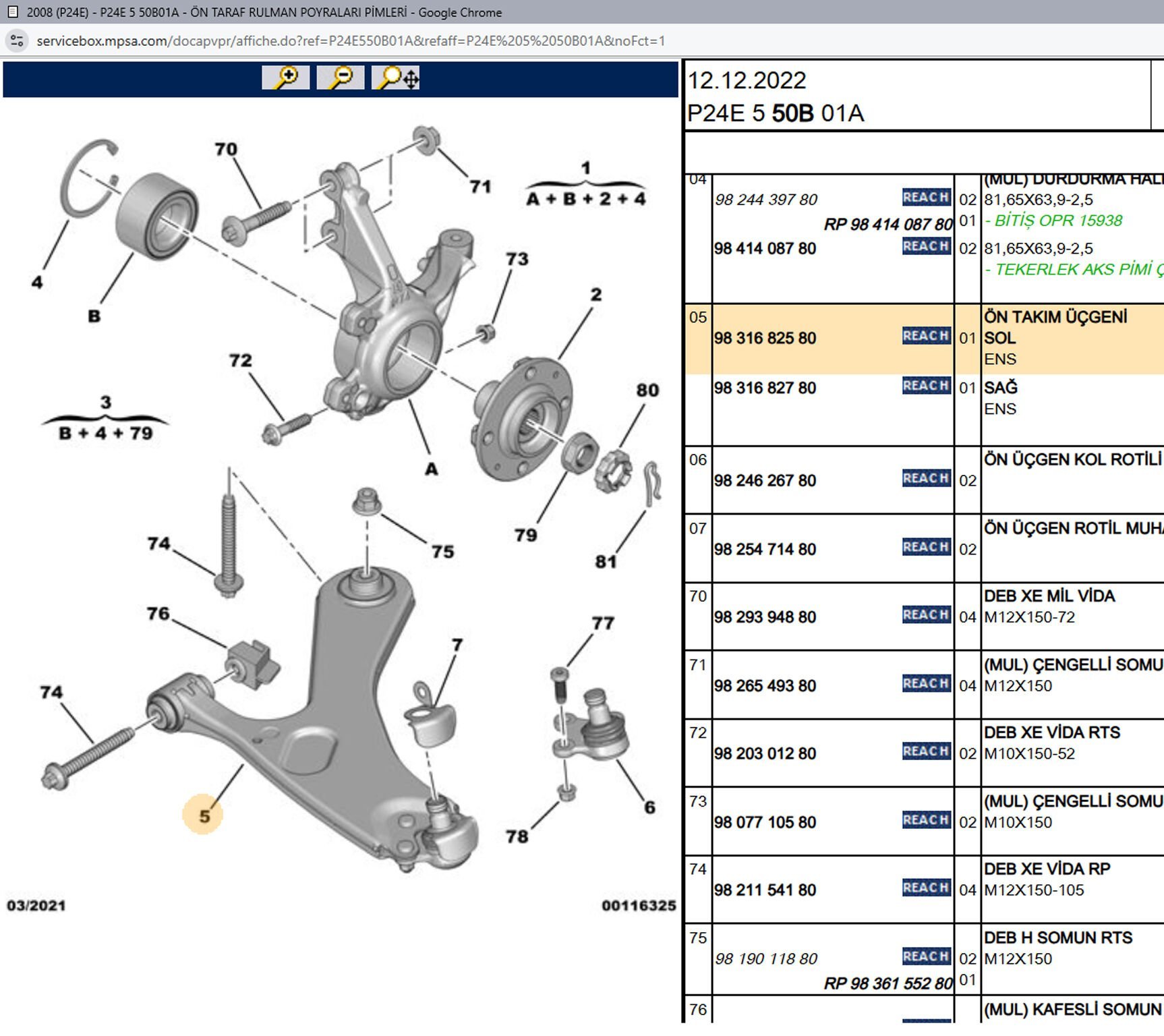Screen dimensions: 1164x1036
Task: Click part number 98 077 105 80
Action: pos(765,822)
